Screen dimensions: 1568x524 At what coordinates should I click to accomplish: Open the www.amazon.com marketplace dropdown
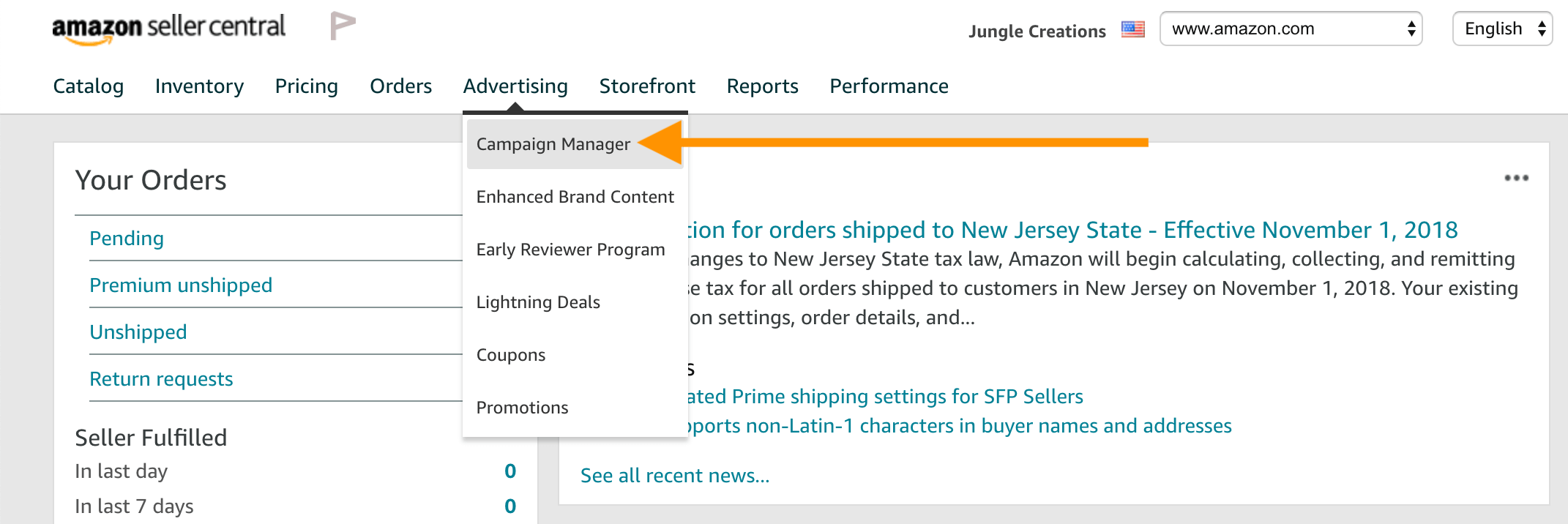coord(1291,29)
